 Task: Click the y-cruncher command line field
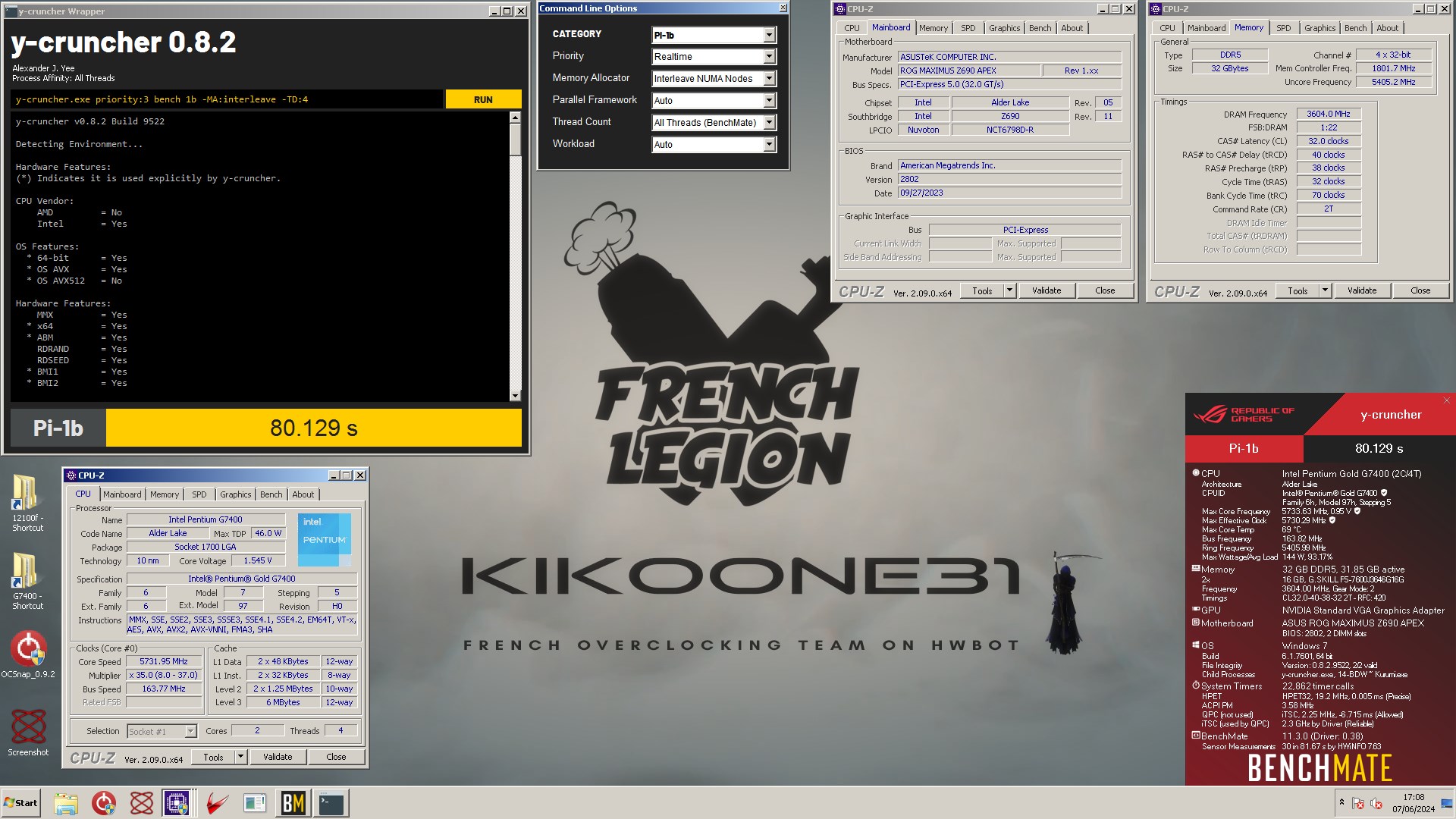tap(227, 99)
